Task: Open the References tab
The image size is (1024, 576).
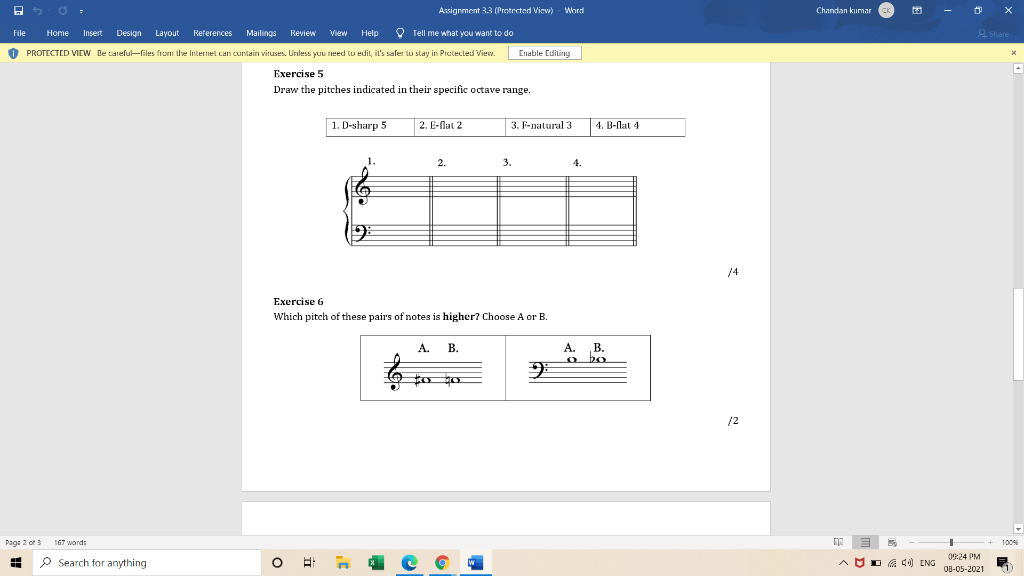Action: tap(212, 33)
